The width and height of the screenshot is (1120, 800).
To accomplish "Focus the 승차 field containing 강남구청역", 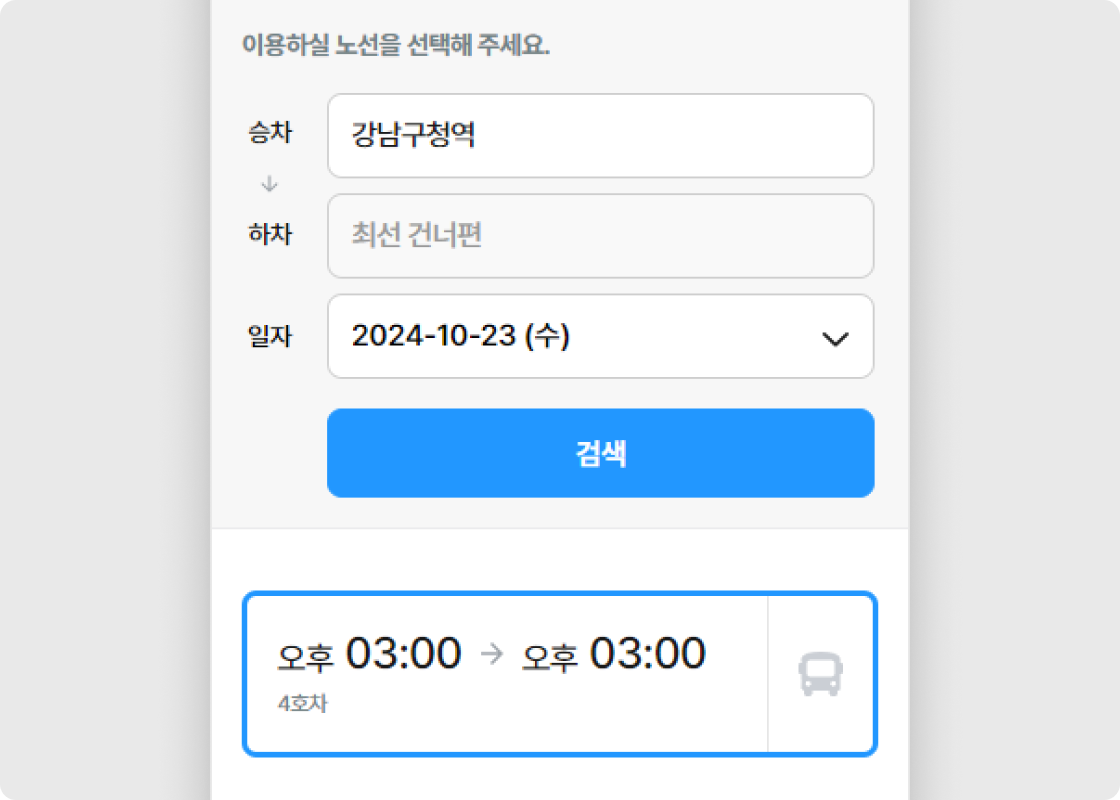I will pos(601,136).
